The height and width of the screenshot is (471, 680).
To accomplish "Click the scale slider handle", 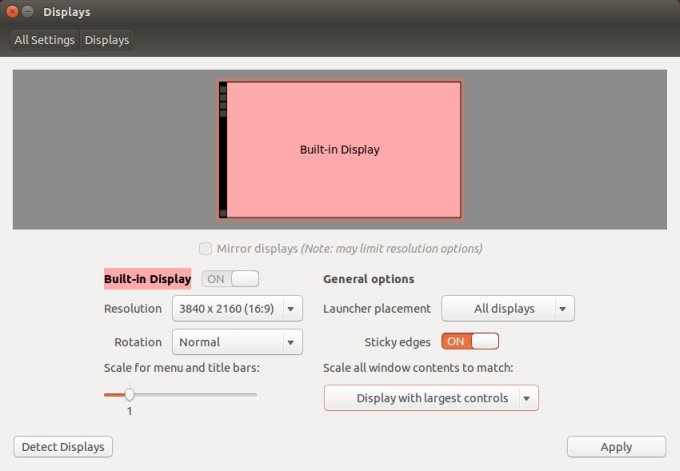I will 129,395.
